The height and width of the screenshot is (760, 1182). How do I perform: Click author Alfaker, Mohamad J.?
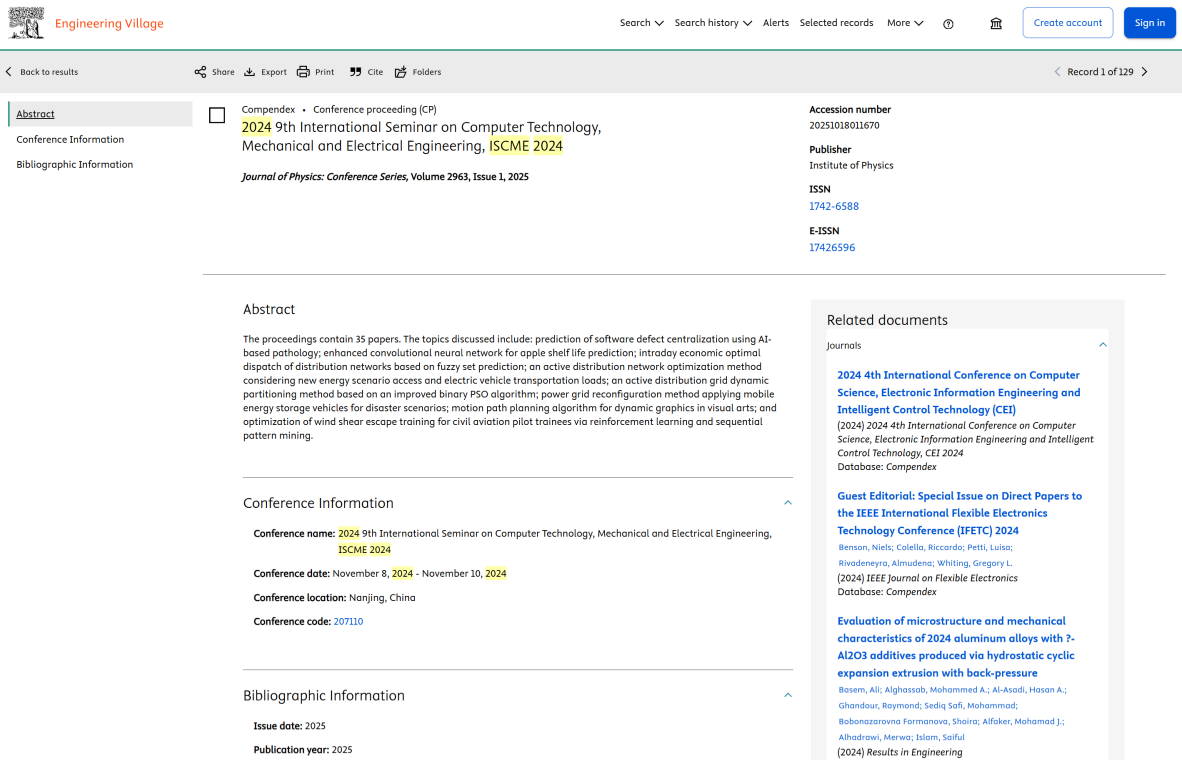tap(1021, 722)
